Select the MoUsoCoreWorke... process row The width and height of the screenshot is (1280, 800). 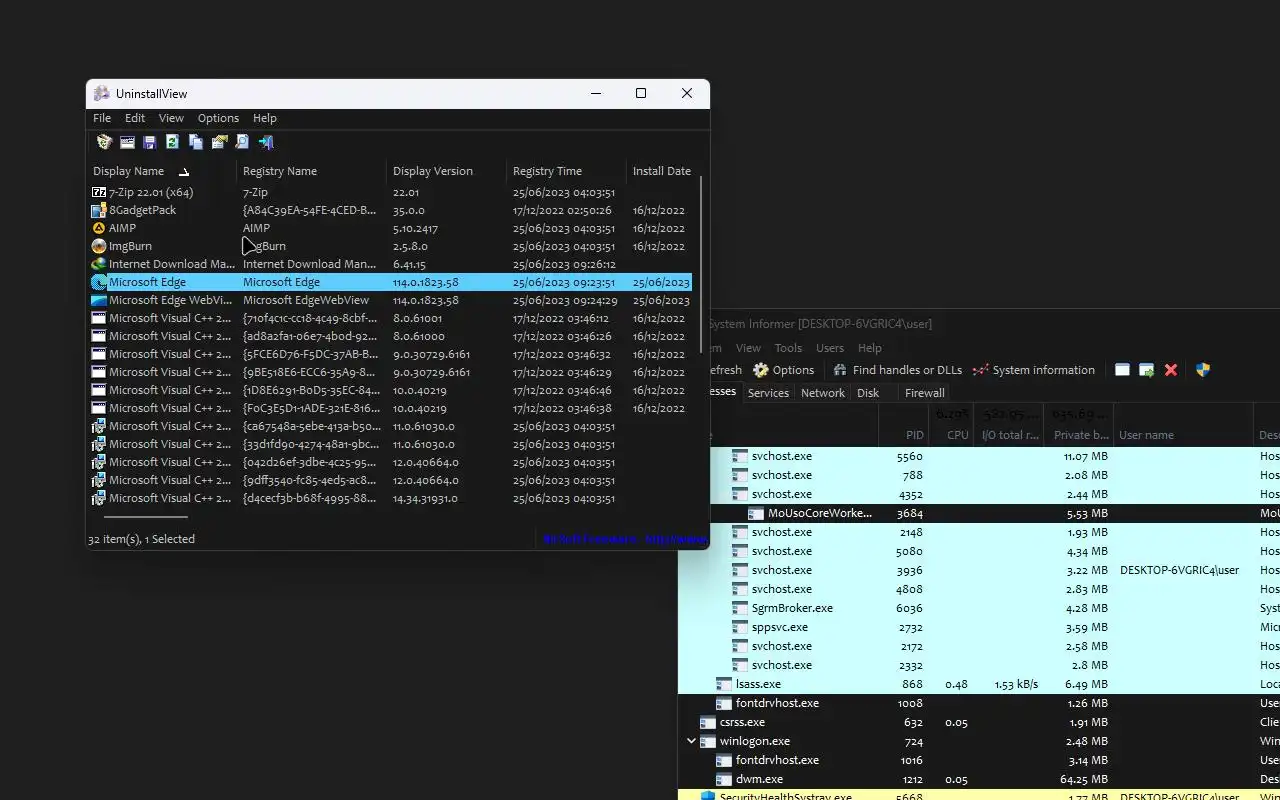[979, 513]
